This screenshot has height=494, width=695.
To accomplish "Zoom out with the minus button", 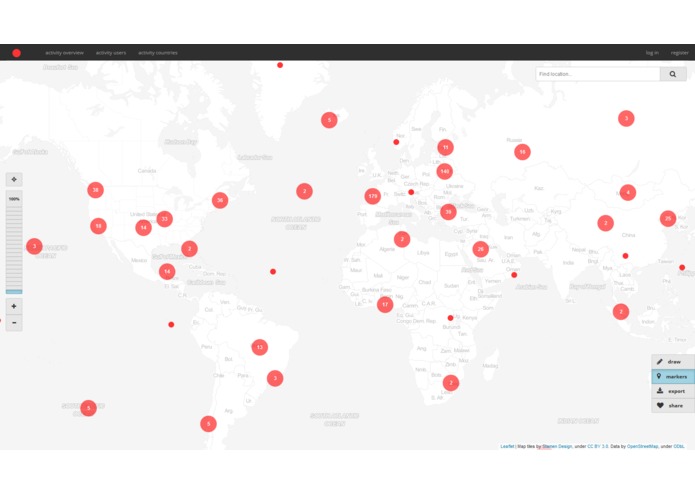I will 14,323.
